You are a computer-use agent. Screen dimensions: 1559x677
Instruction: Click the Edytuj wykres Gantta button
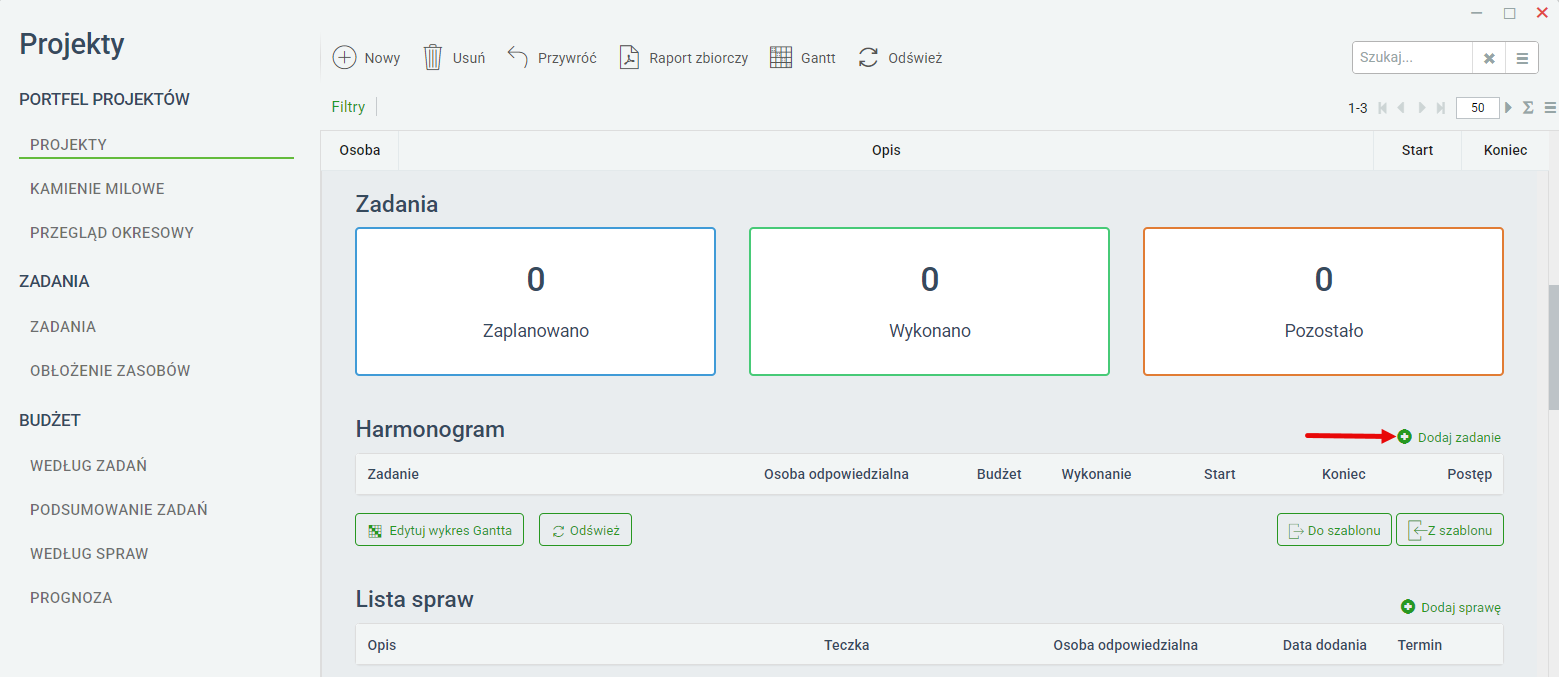pyautogui.click(x=439, y=530)
